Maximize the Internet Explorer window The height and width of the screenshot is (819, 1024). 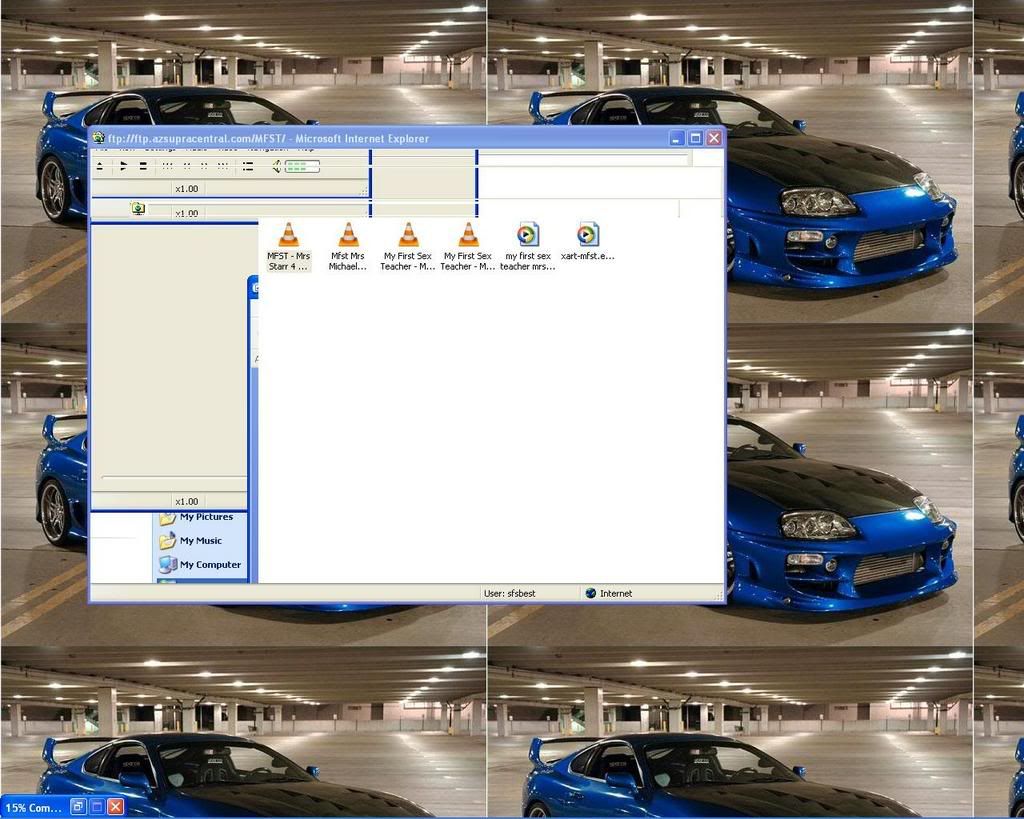click(x=696, y=138)
